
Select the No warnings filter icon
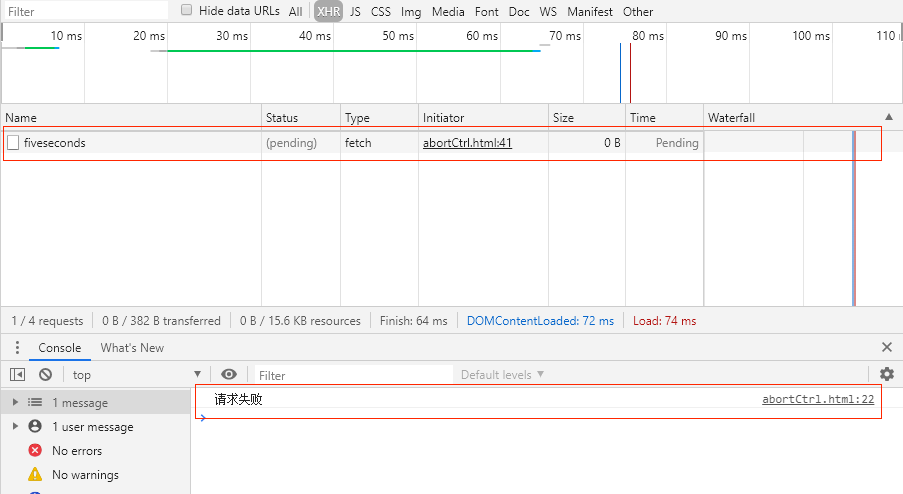35,475
